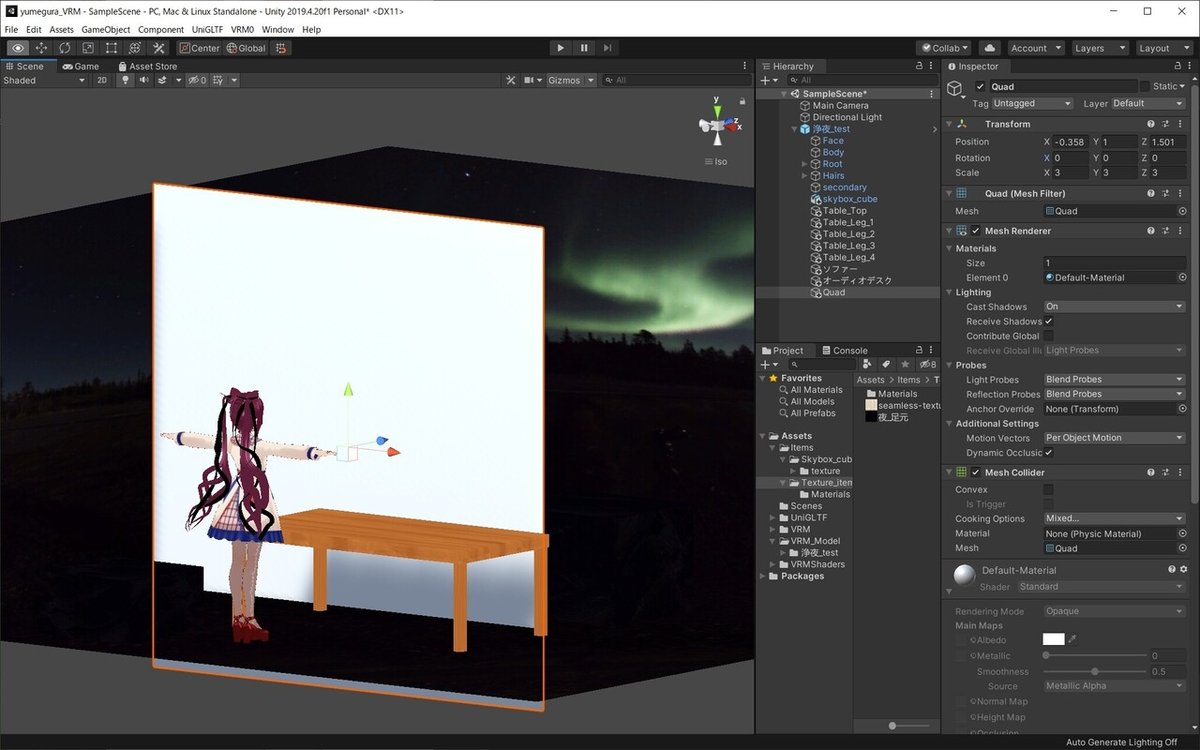Toggle Global handle rotation button
1200x750 pixels.
tap(246, 48)
